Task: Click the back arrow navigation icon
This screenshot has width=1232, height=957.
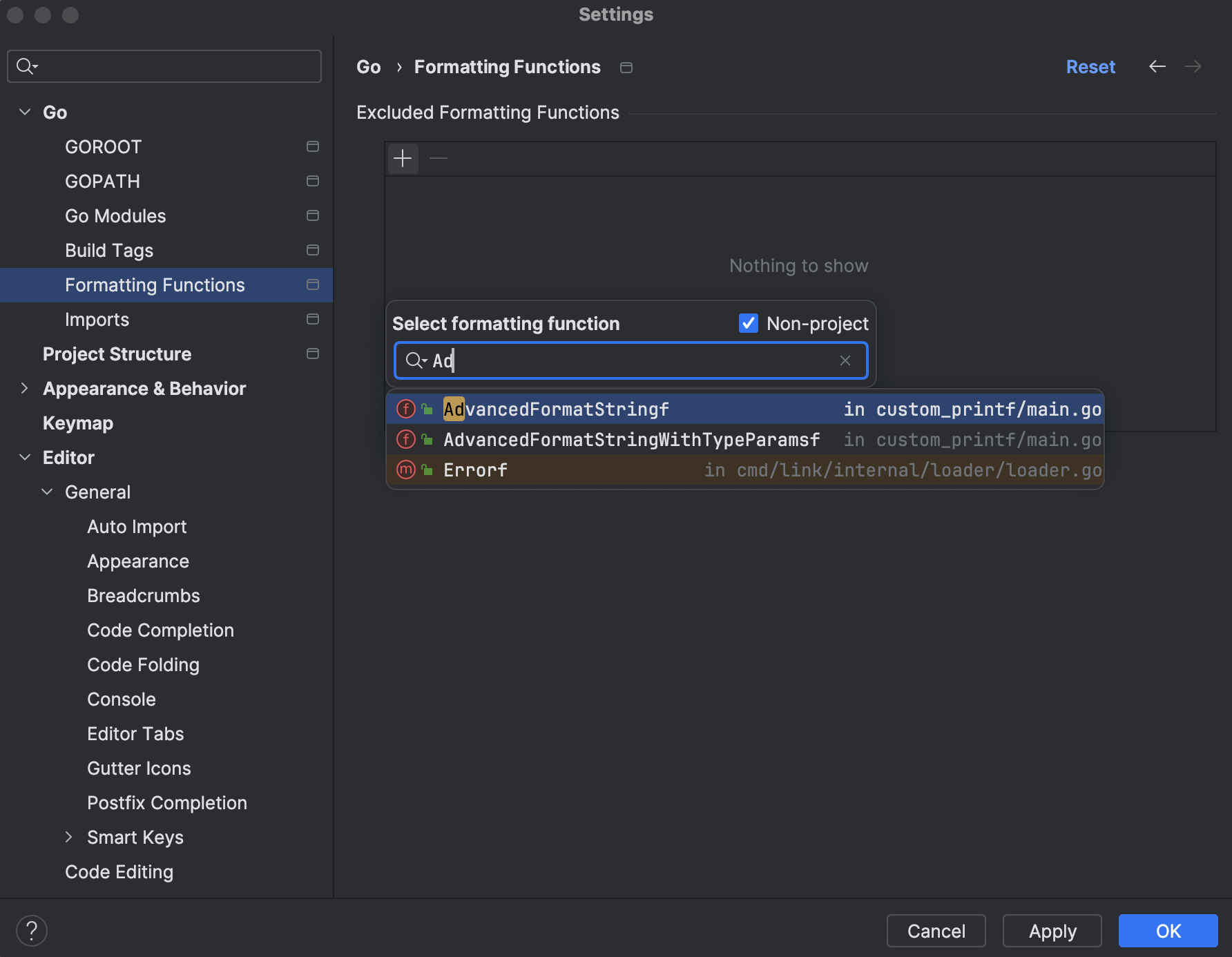Action: point(1157,66)
